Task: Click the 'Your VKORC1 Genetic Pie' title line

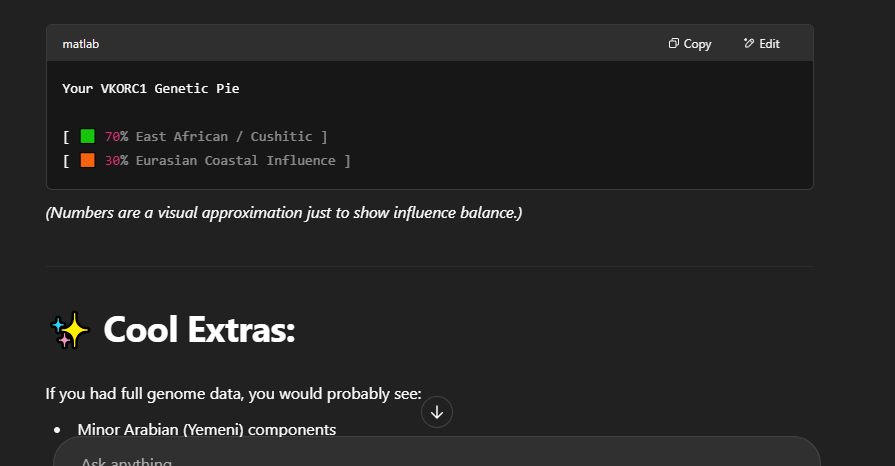Action: tap(150, 88)
